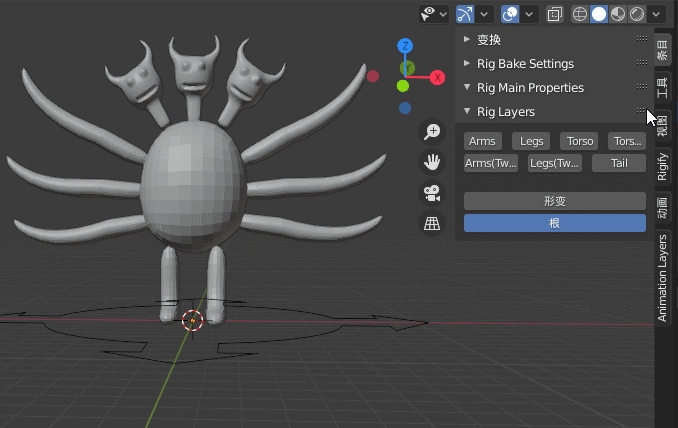The height and width of the screenshot is (428, 678).
Task: Expand the 变换 panel
Action: tap(467, 39)
